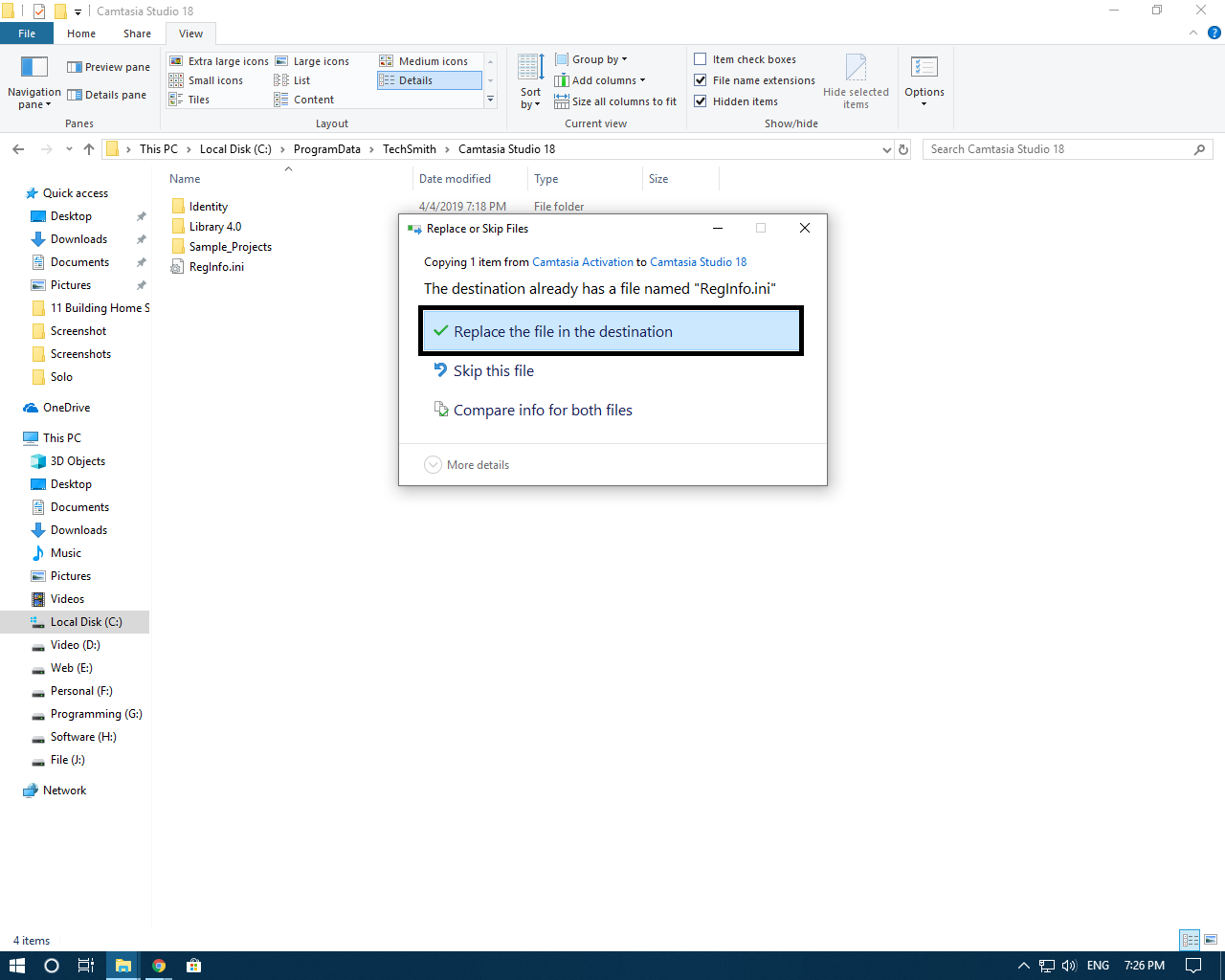Click TechSmith in the address bar
The height and width of the screenshot is (980, 1225).
pos(410,149)
